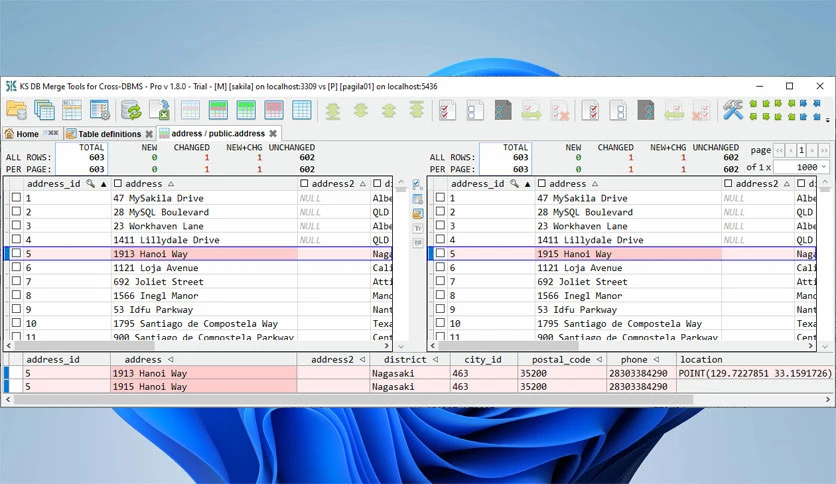
Task: Click sort triangle in left address_id header
Action: pyautogui.click(x=103, y=184)
